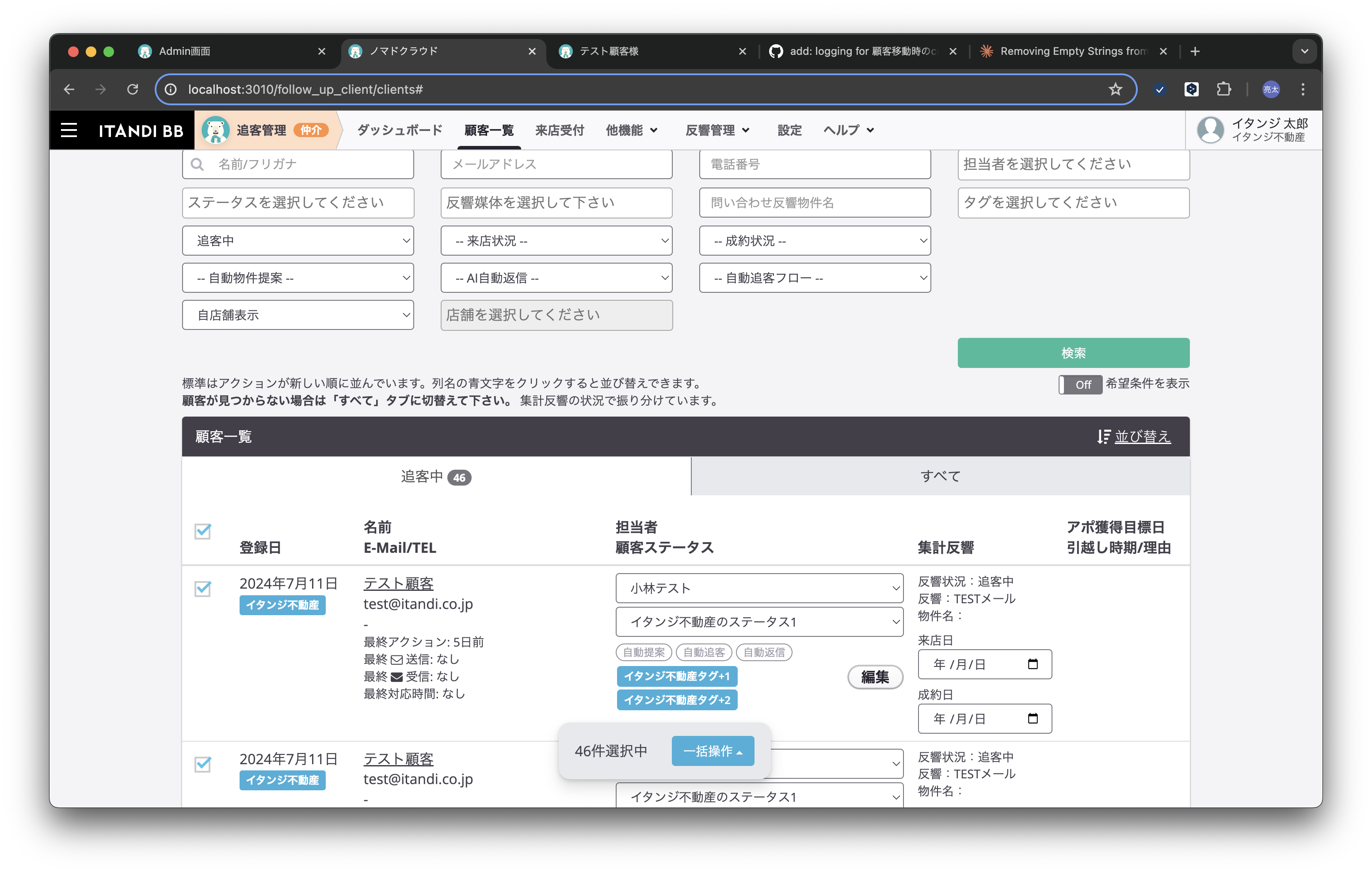Open calendar picker for 来店日 field

[x=1033, y=664]
